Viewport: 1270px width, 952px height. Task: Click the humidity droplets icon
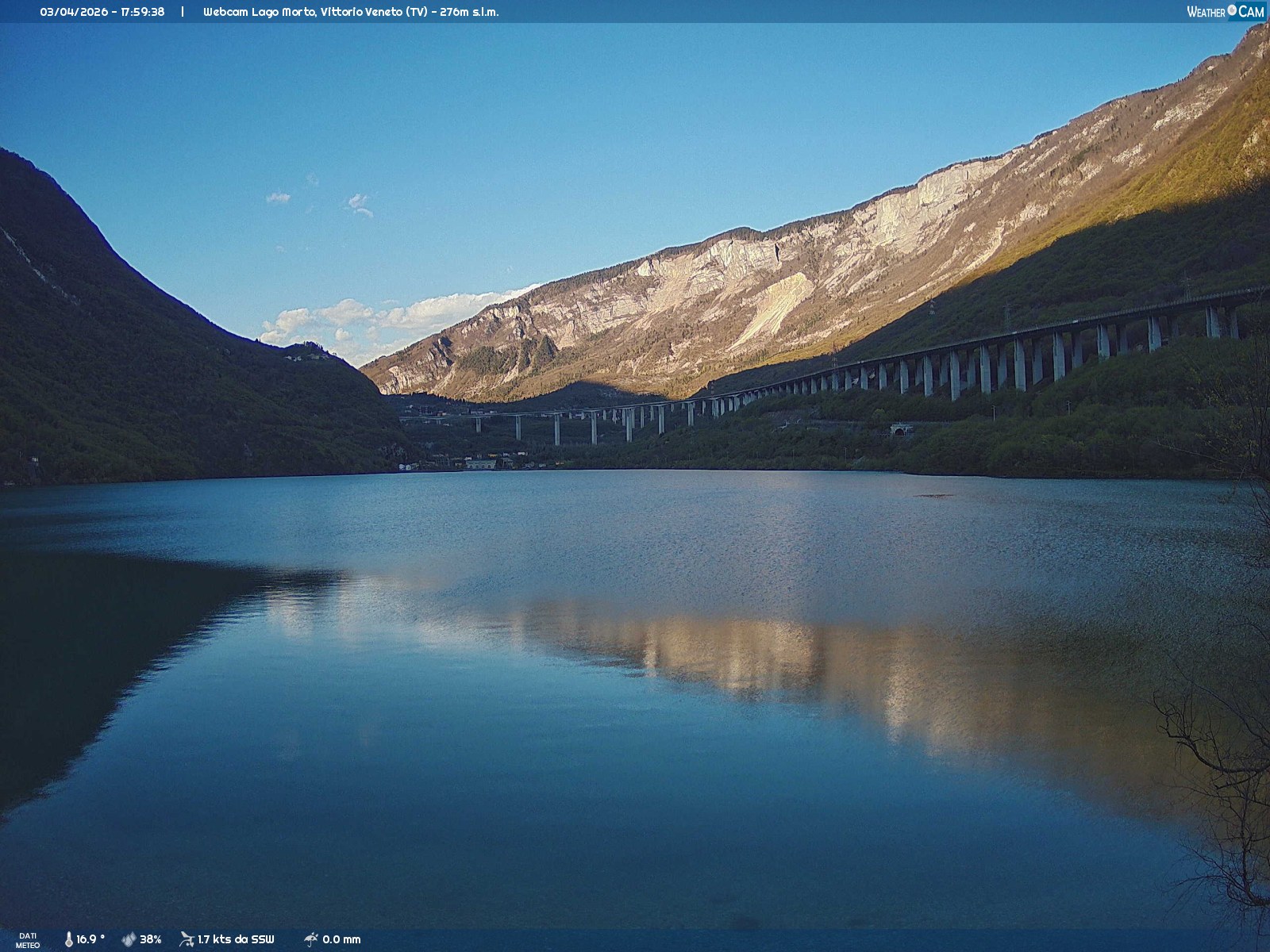[129, 939]
